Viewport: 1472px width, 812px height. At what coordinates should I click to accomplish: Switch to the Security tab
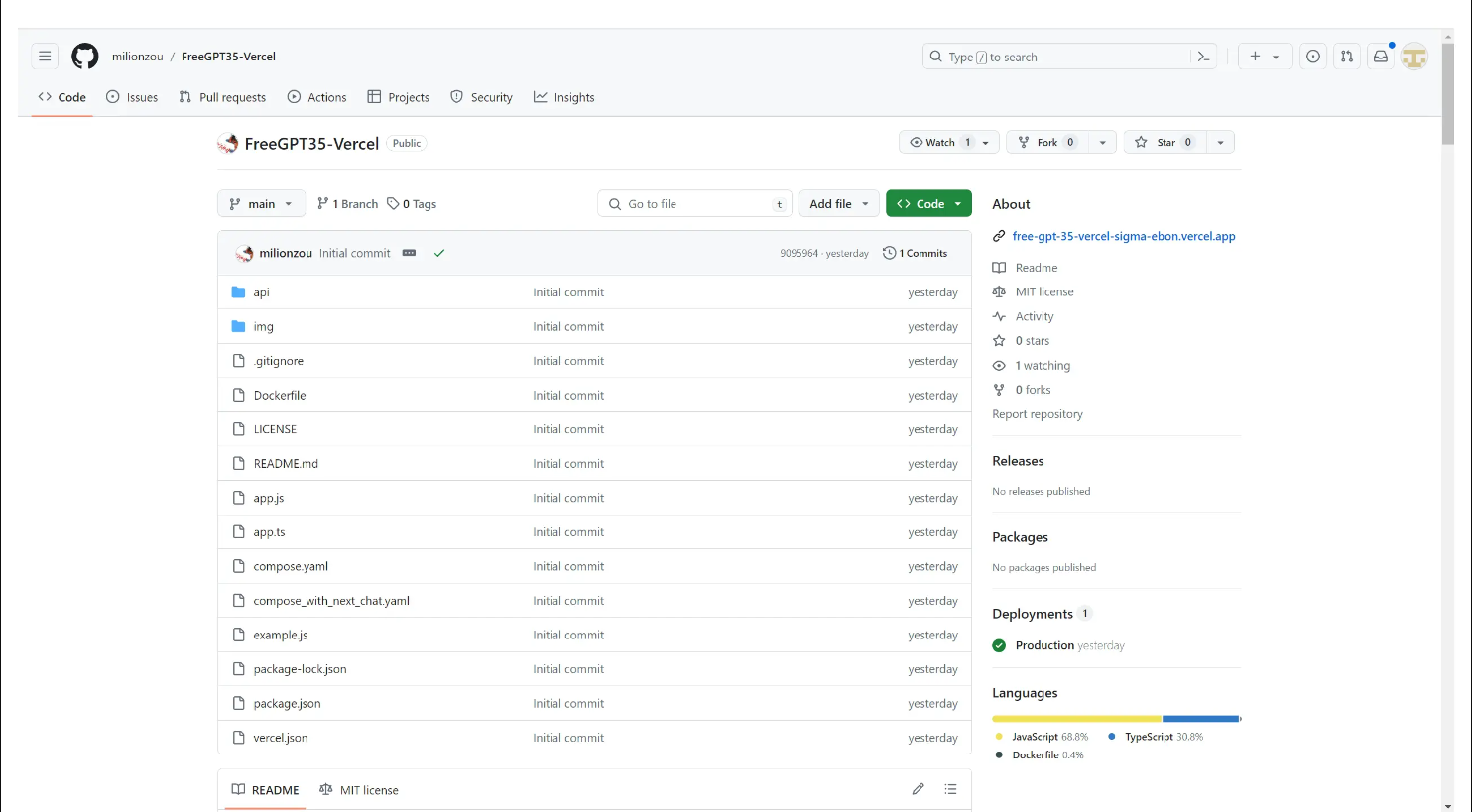[481, 97]
